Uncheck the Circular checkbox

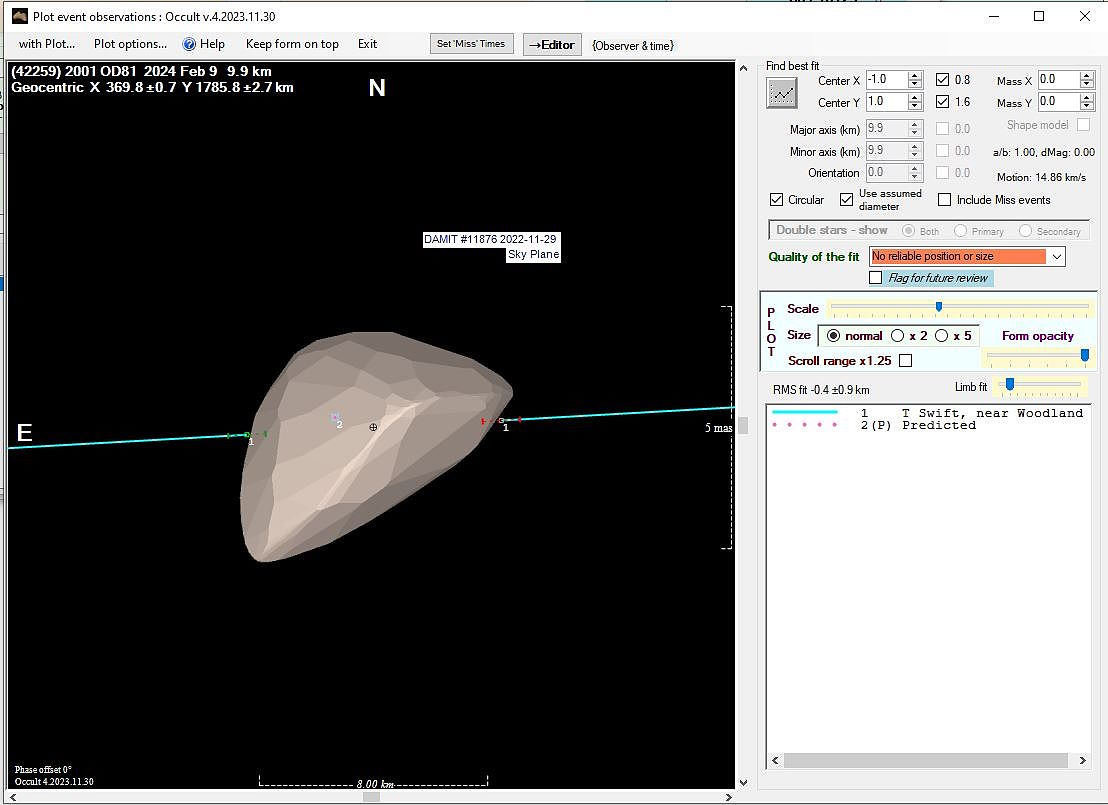[x=777, y=200]
